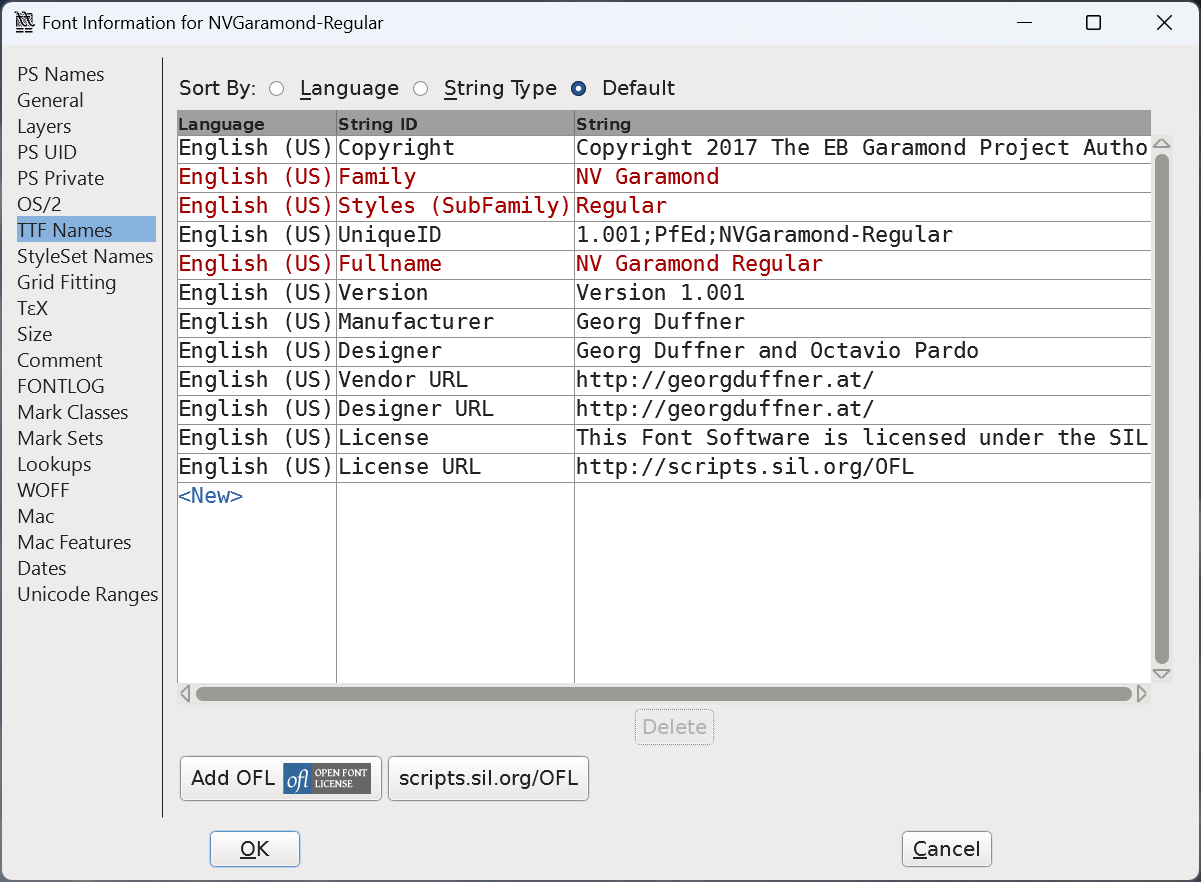Click the Add OFL button
This screenshot has height=882, width=1201.
281,779
